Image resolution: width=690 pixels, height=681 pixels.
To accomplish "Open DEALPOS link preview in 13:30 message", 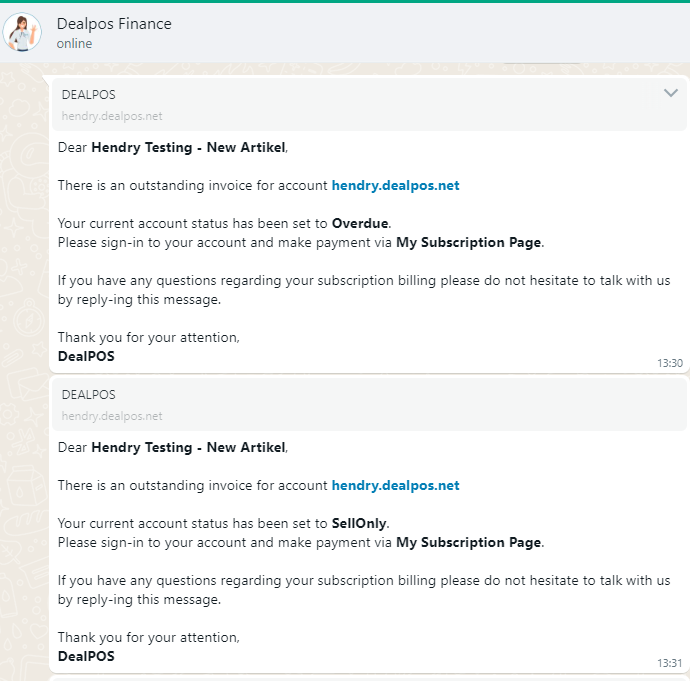I will (369, 105).
